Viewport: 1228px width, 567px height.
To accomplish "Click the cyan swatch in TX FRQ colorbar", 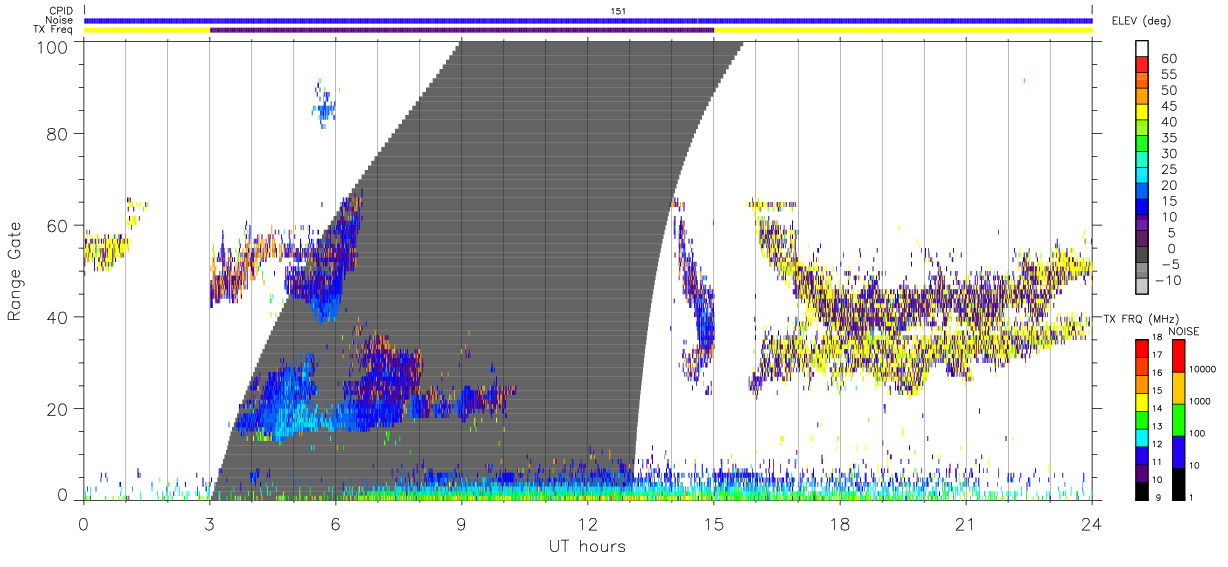I will [1142, 438].
